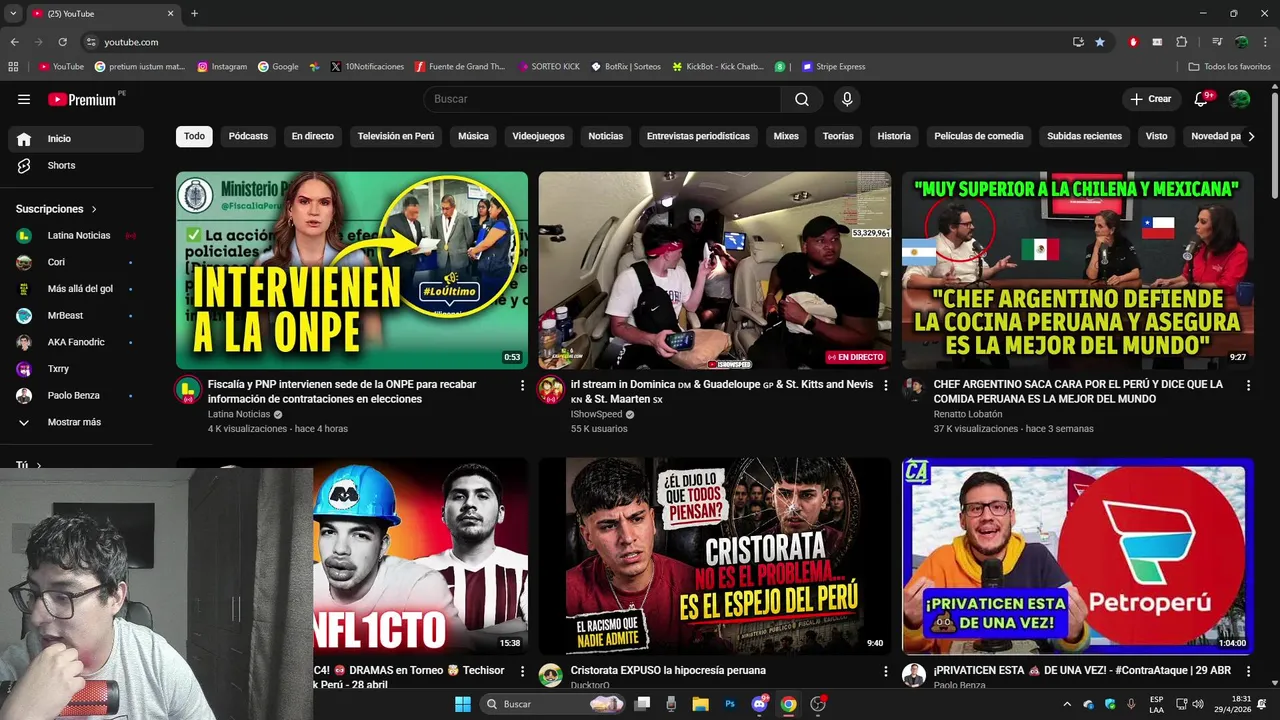The width and height of the screenshot is (1280, 720).
Task: Show more category chips with arrow
Action: coord(1251,136)
